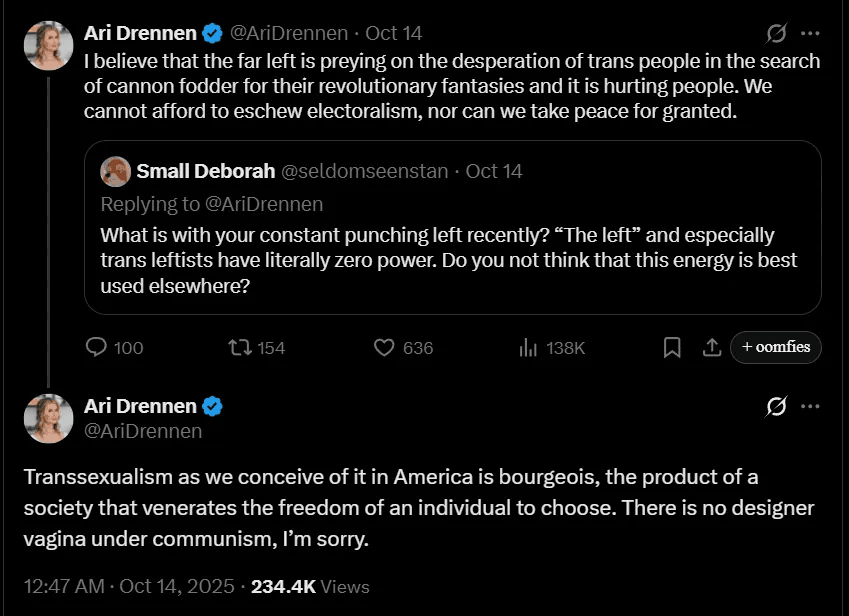Image resolution: width=849 pixels, height=616 pixels.
Task: Open Ari Drennen's top profile avatar
Action: point(48,45)
